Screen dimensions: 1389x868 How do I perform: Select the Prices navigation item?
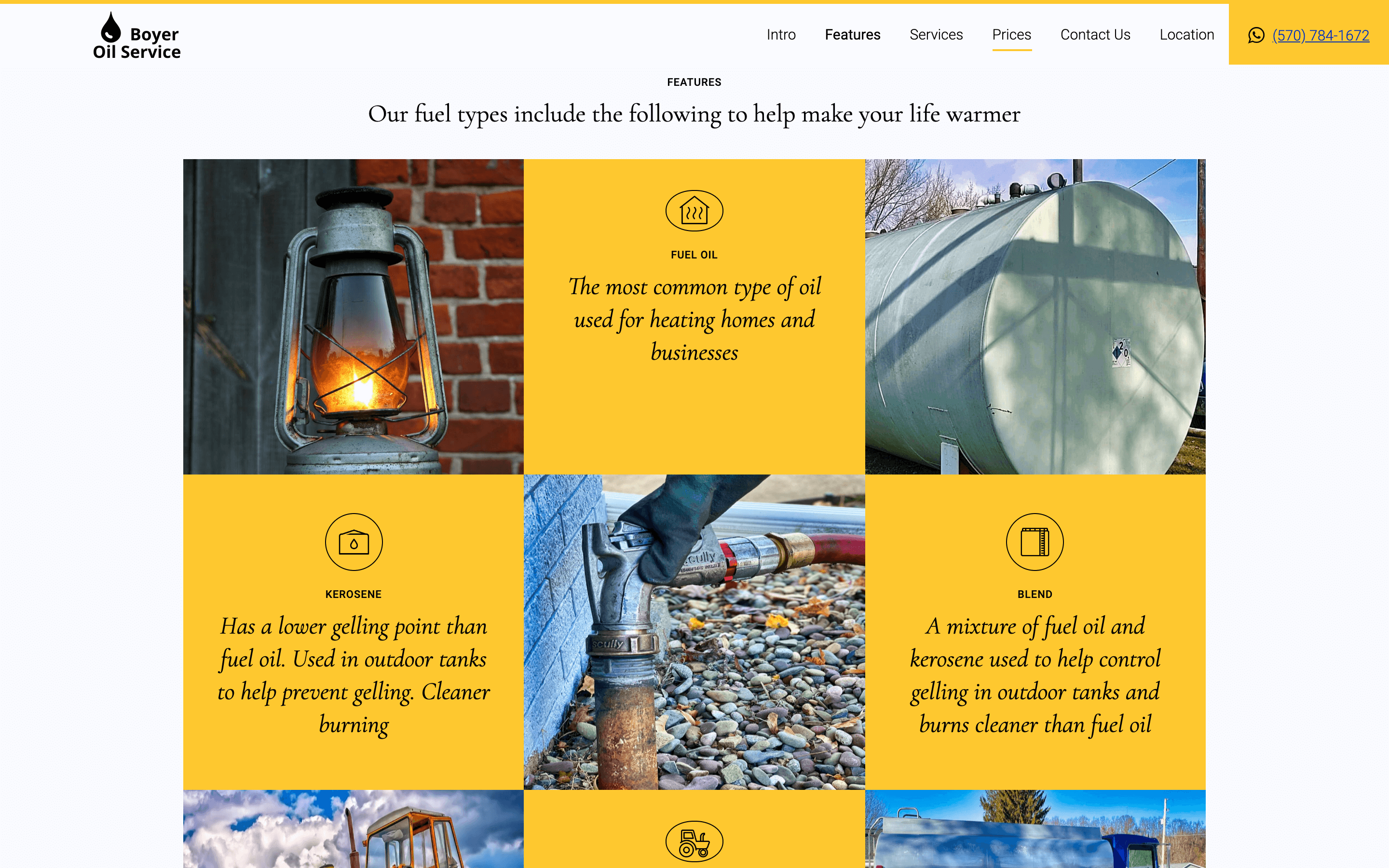[x=1012, y=34]
